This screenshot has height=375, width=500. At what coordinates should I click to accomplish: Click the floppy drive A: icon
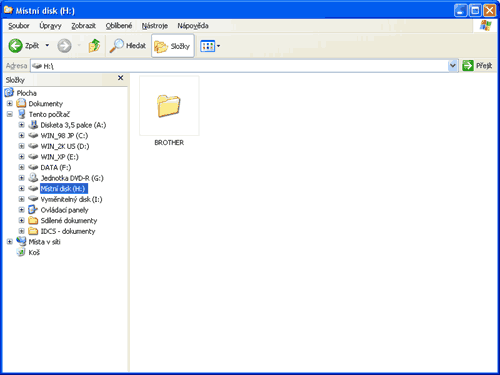point(33,125)
